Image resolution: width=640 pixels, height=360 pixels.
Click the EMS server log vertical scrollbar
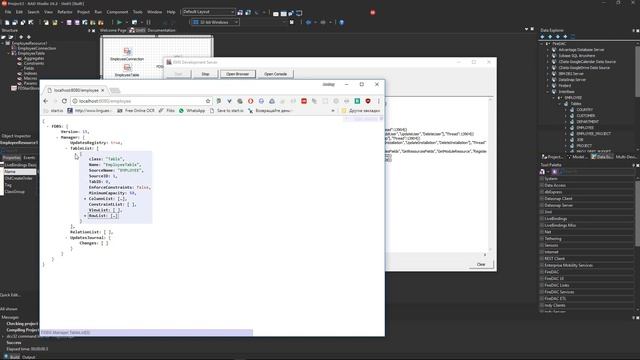click(490, 173)
